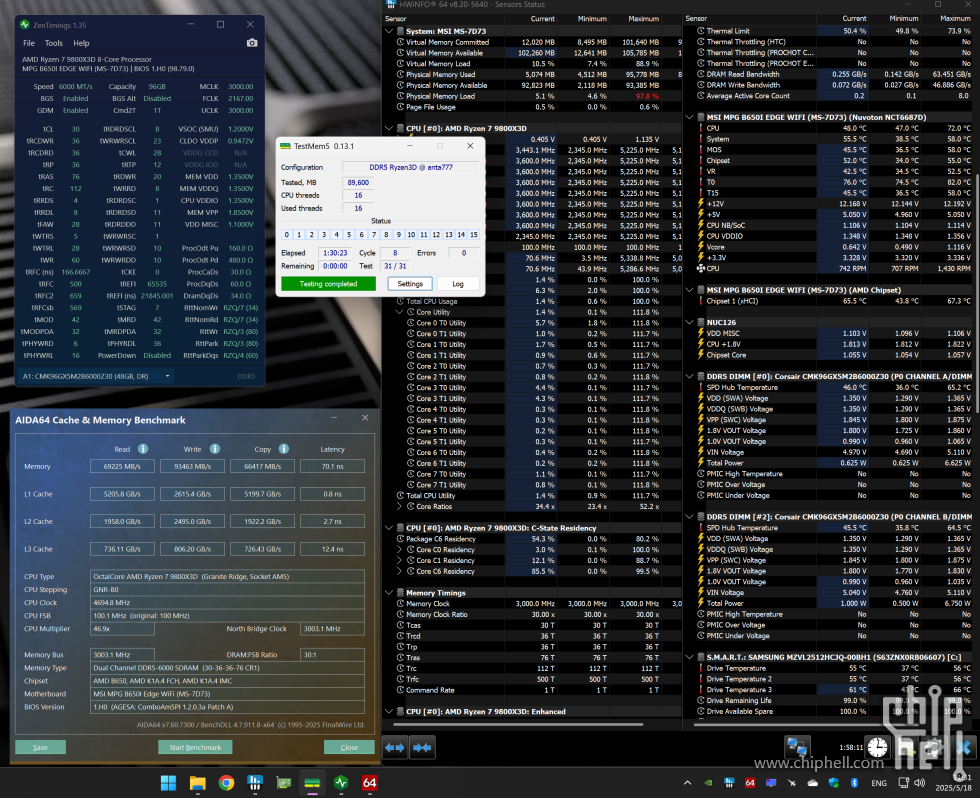
Task: Show hidden tray icons chevron
Action: click(688, 782)
